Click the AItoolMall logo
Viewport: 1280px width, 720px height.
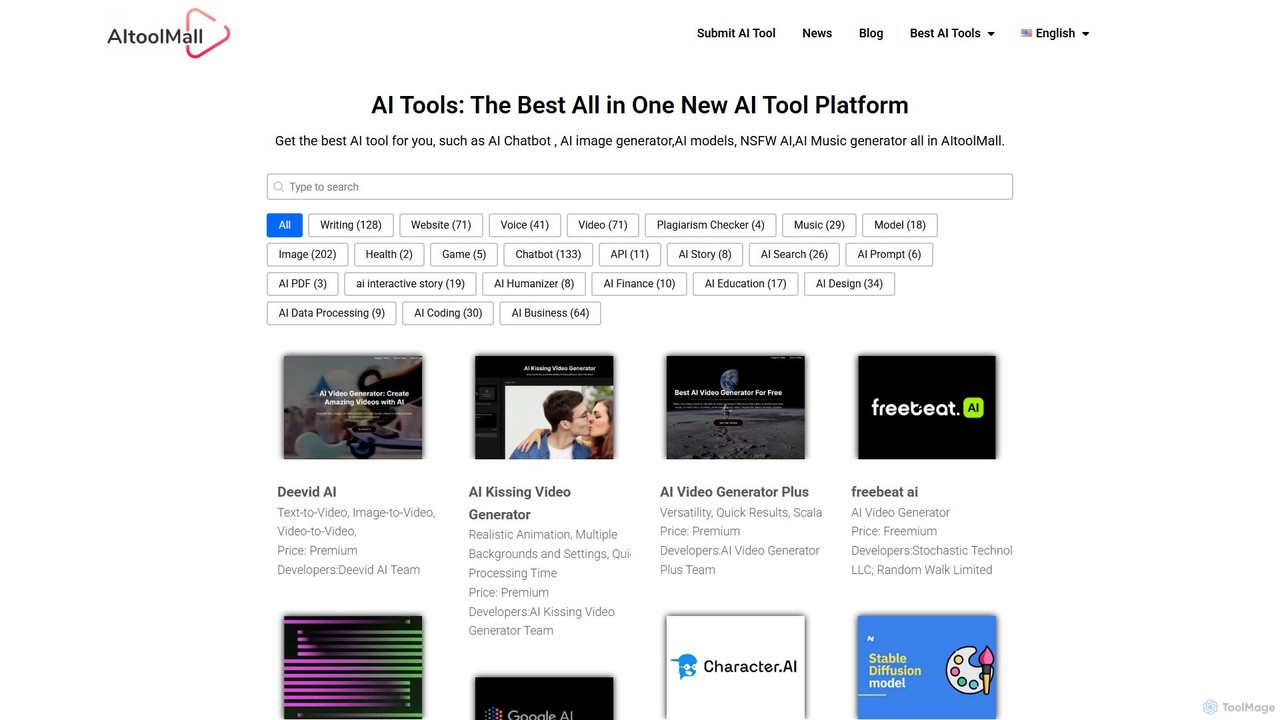[168, 33]
